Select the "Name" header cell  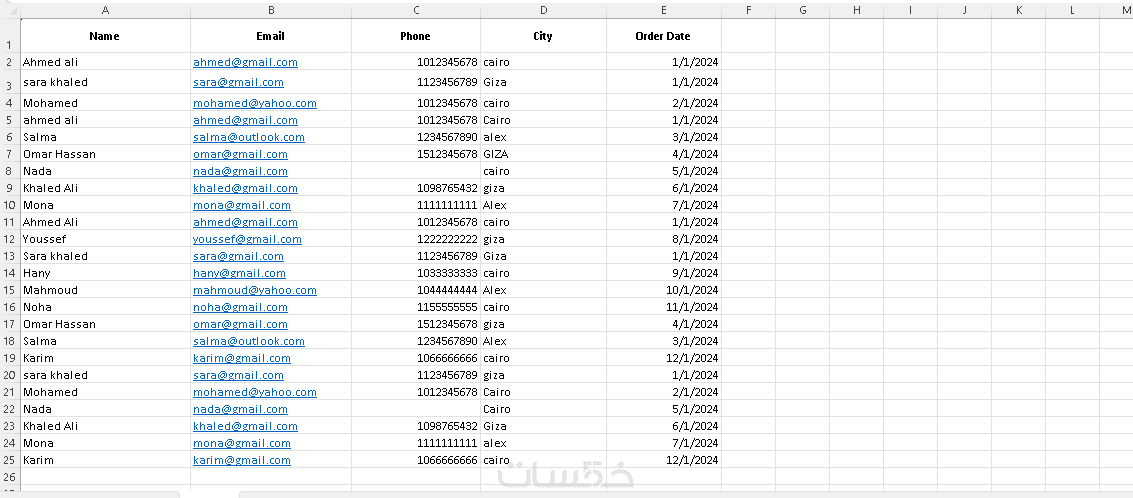(x=104, y=36)
